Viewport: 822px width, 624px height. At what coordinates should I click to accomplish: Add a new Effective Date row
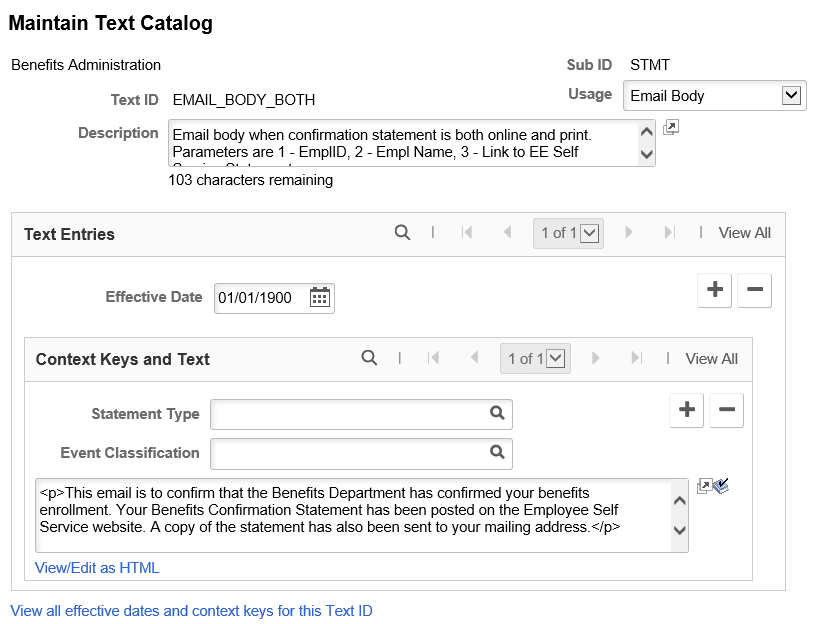[x=715, y=290]
